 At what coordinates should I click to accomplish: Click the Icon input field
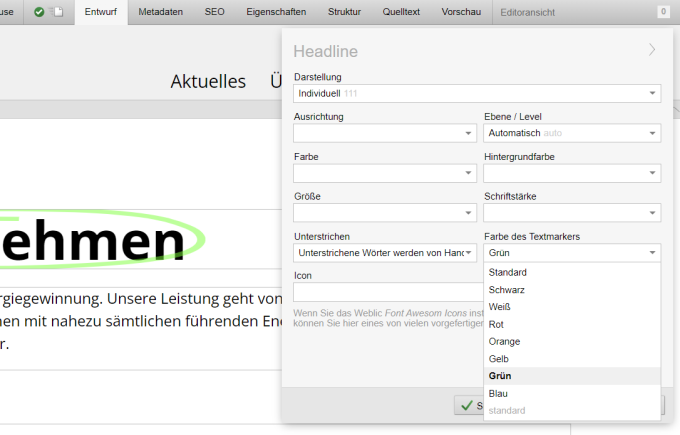tap(388, 292)
